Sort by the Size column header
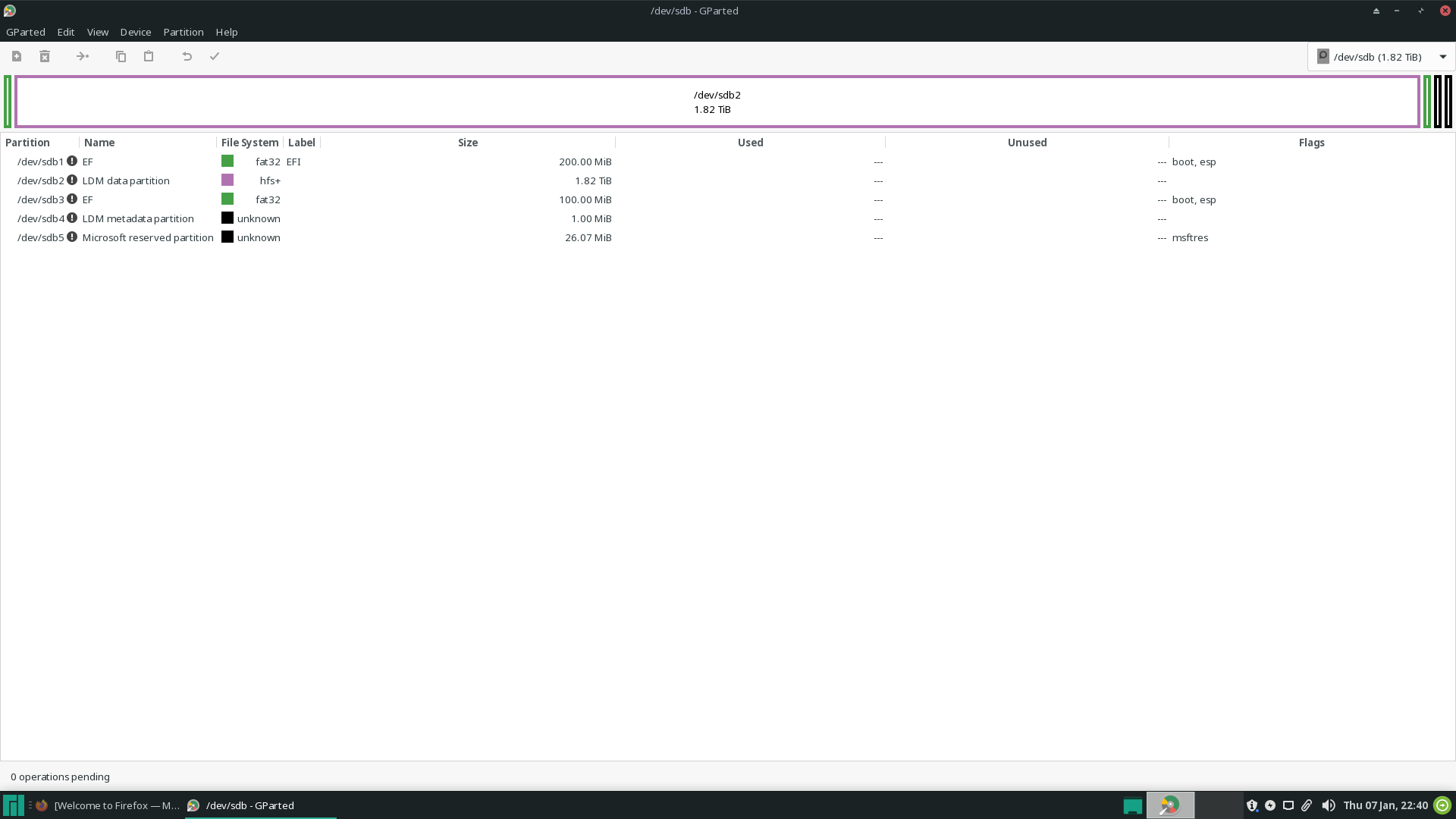 [467, 143]
